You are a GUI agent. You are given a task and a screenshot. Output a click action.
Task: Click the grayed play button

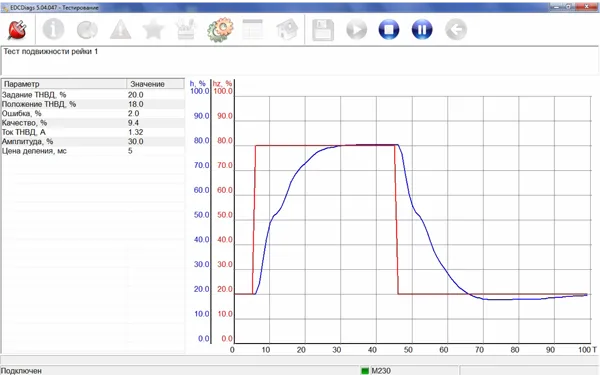(x=357, y=29)
